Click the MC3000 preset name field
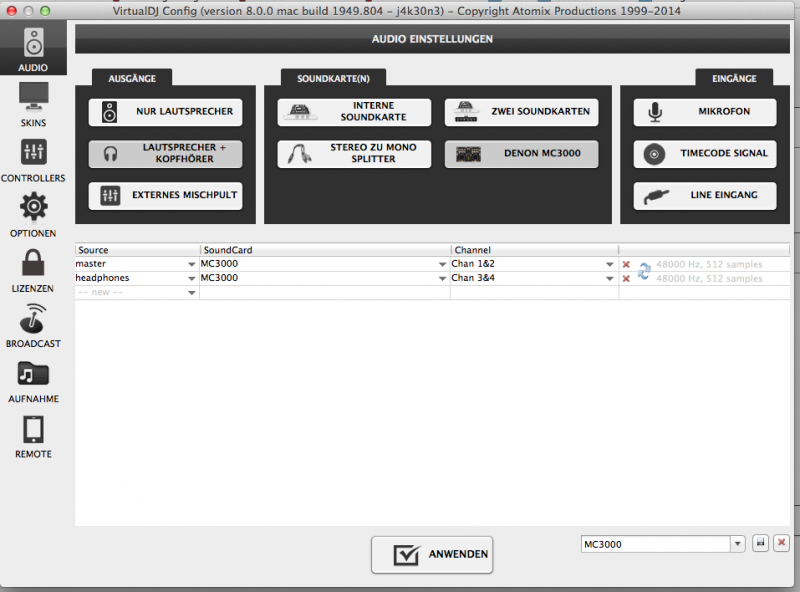 click(656, 544)
